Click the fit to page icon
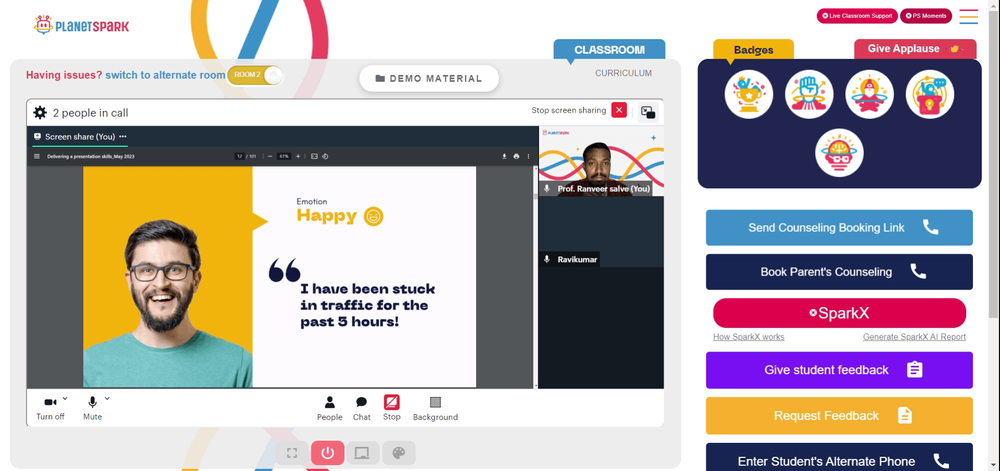 point(314,156)
